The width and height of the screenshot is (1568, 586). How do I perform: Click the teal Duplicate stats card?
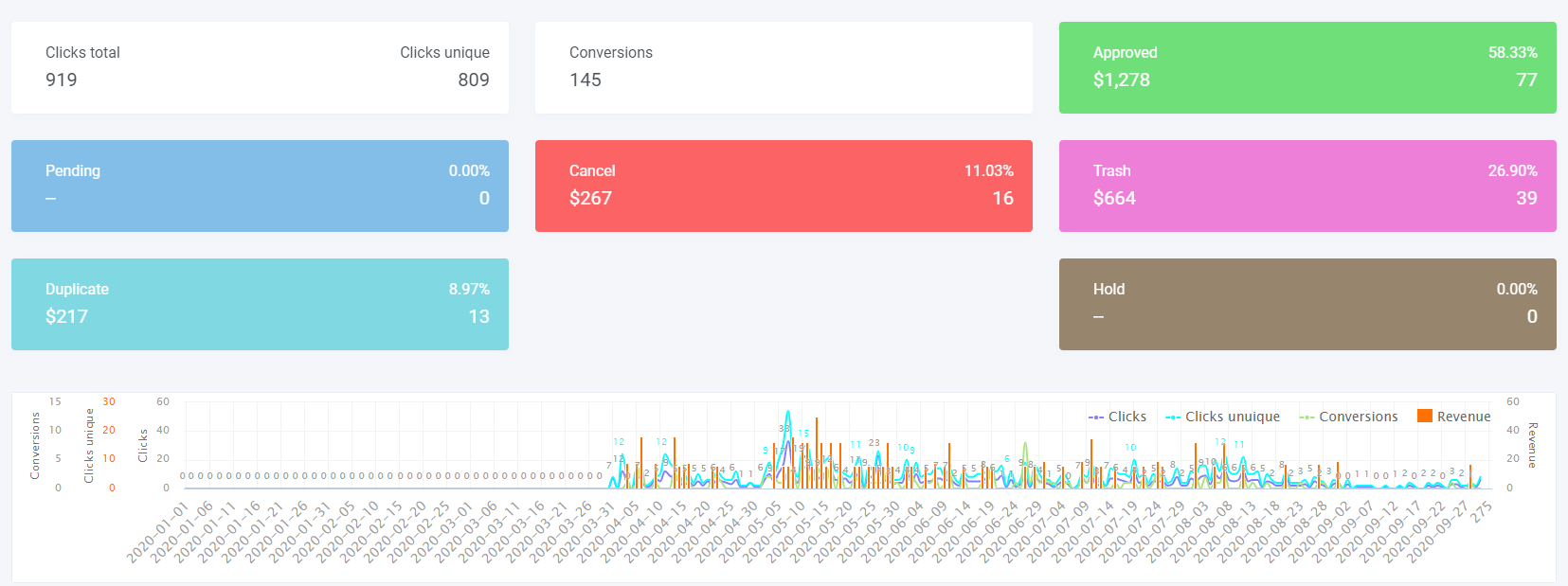point(260,305)
